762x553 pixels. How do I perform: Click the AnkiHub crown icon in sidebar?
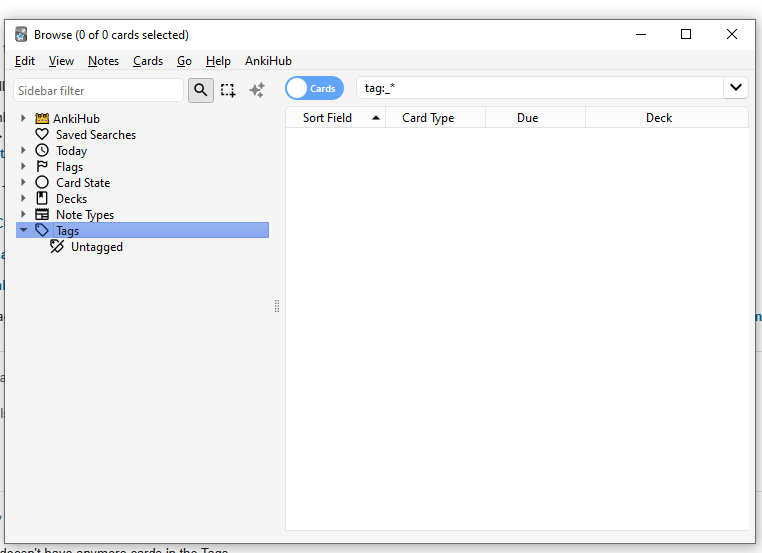tap(42, 119)
